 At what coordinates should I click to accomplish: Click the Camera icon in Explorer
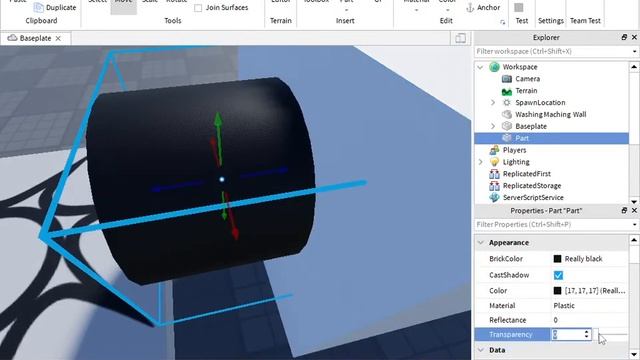(x=507, y=79)
